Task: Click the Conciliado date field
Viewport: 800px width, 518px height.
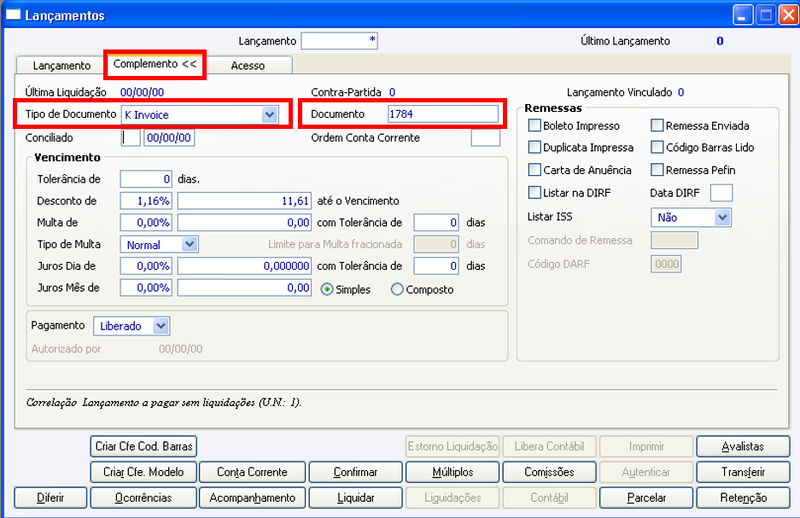Action: coord(169,138)
